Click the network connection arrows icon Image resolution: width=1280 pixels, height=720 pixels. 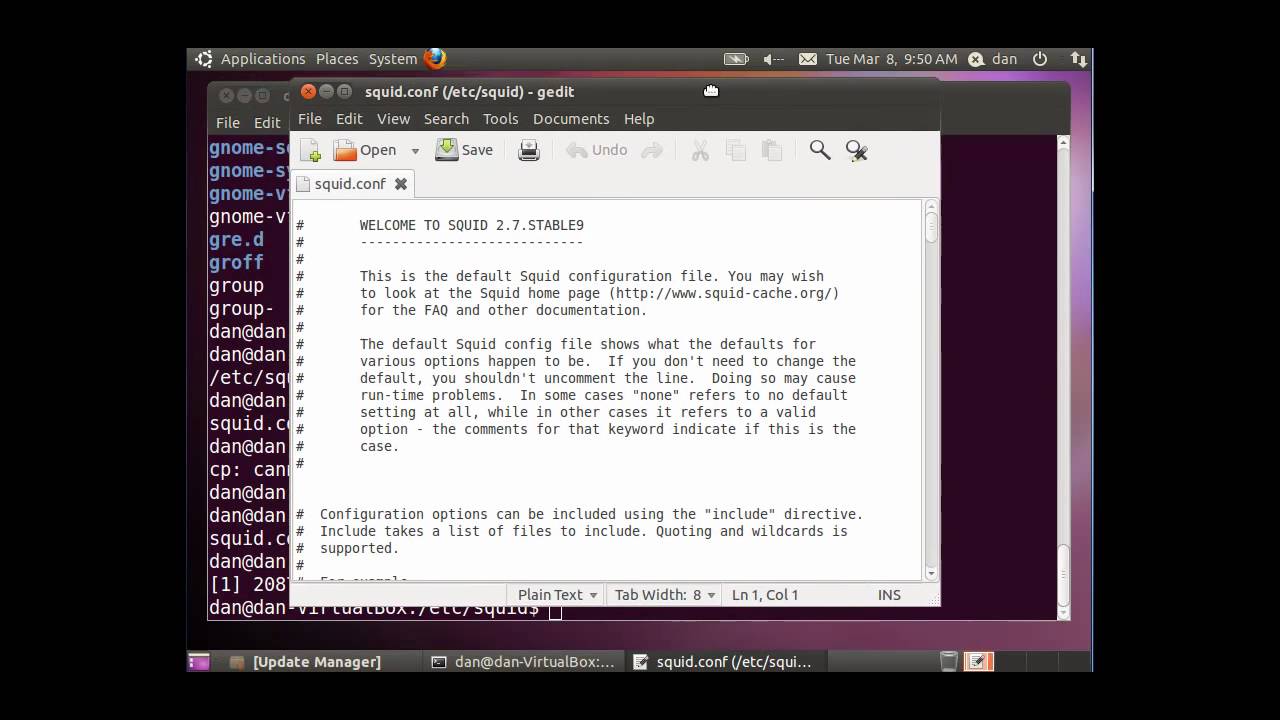pos(1078,59)
